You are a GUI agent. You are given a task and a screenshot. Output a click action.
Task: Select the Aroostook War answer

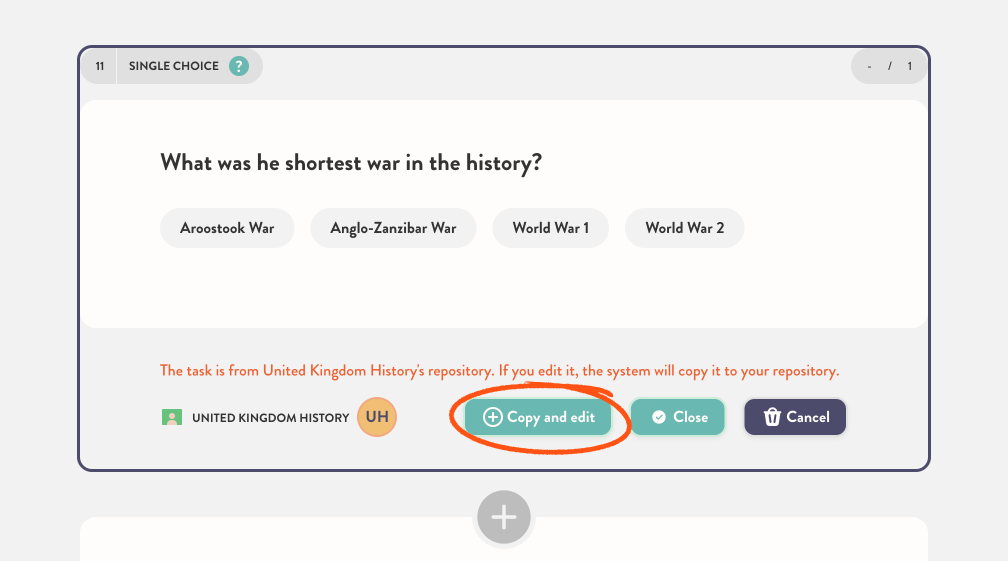coord(227,228)
